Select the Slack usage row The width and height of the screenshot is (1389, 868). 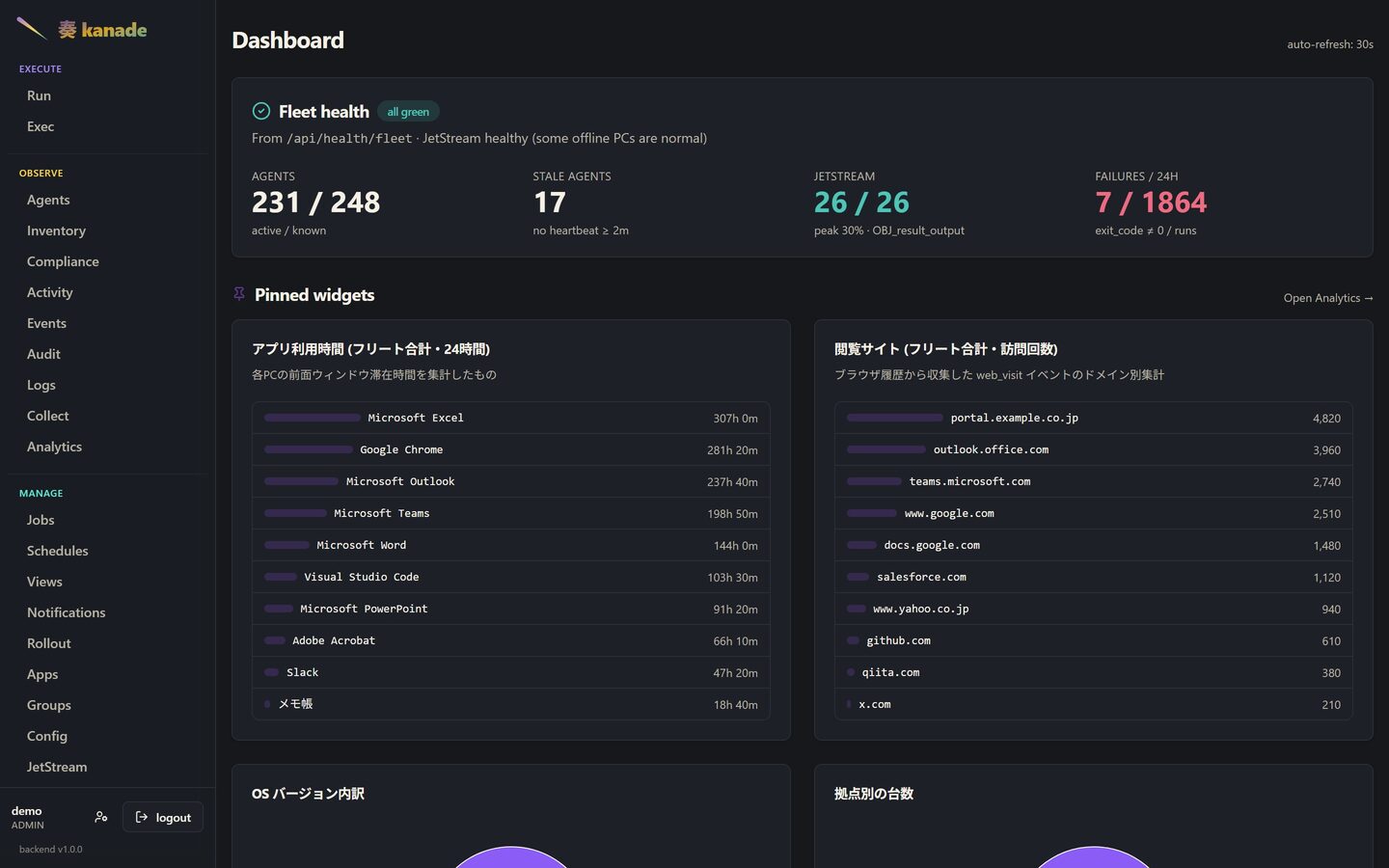click(x=511, y=672)
